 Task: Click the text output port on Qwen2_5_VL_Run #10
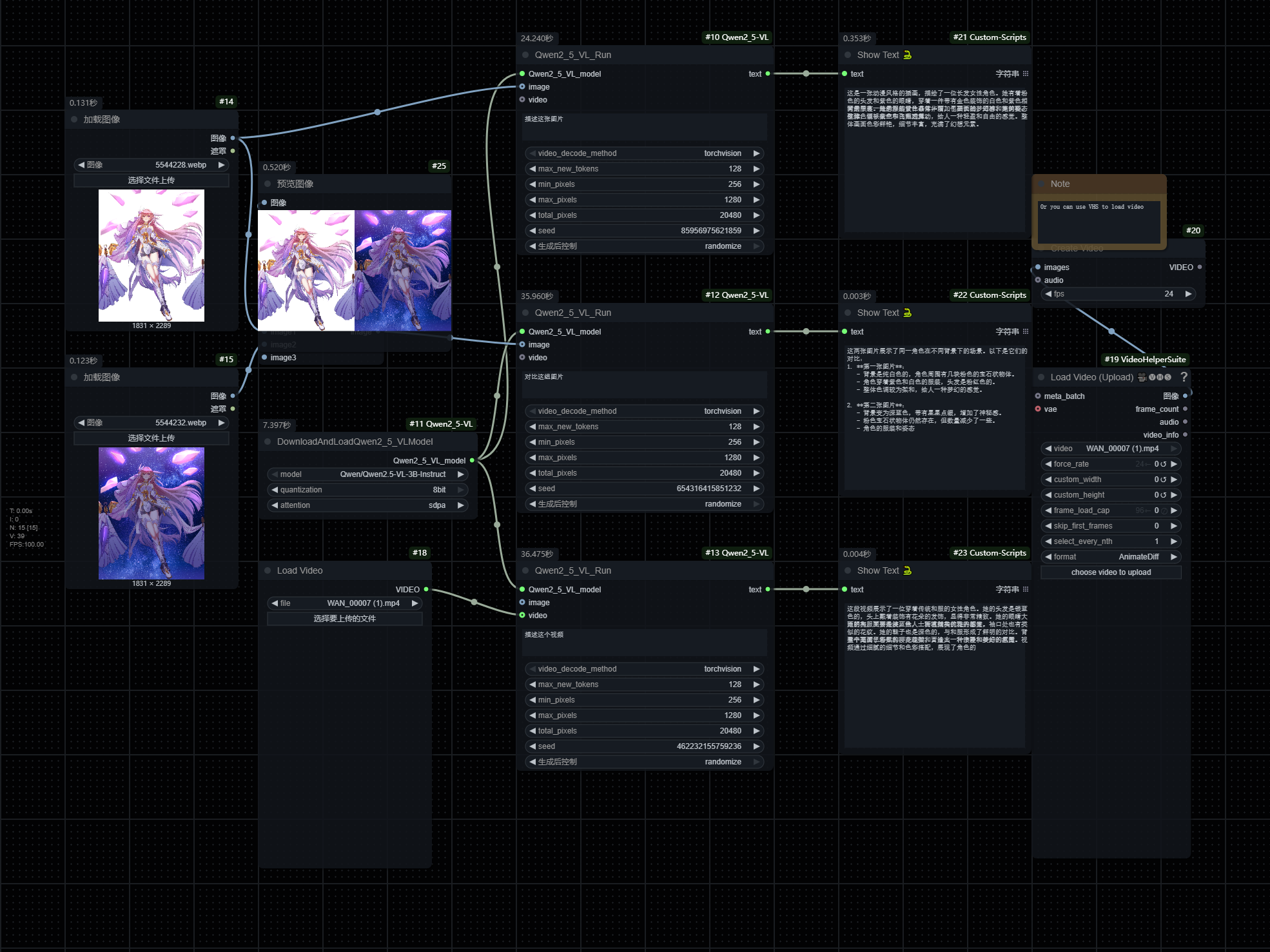[768, 73]
